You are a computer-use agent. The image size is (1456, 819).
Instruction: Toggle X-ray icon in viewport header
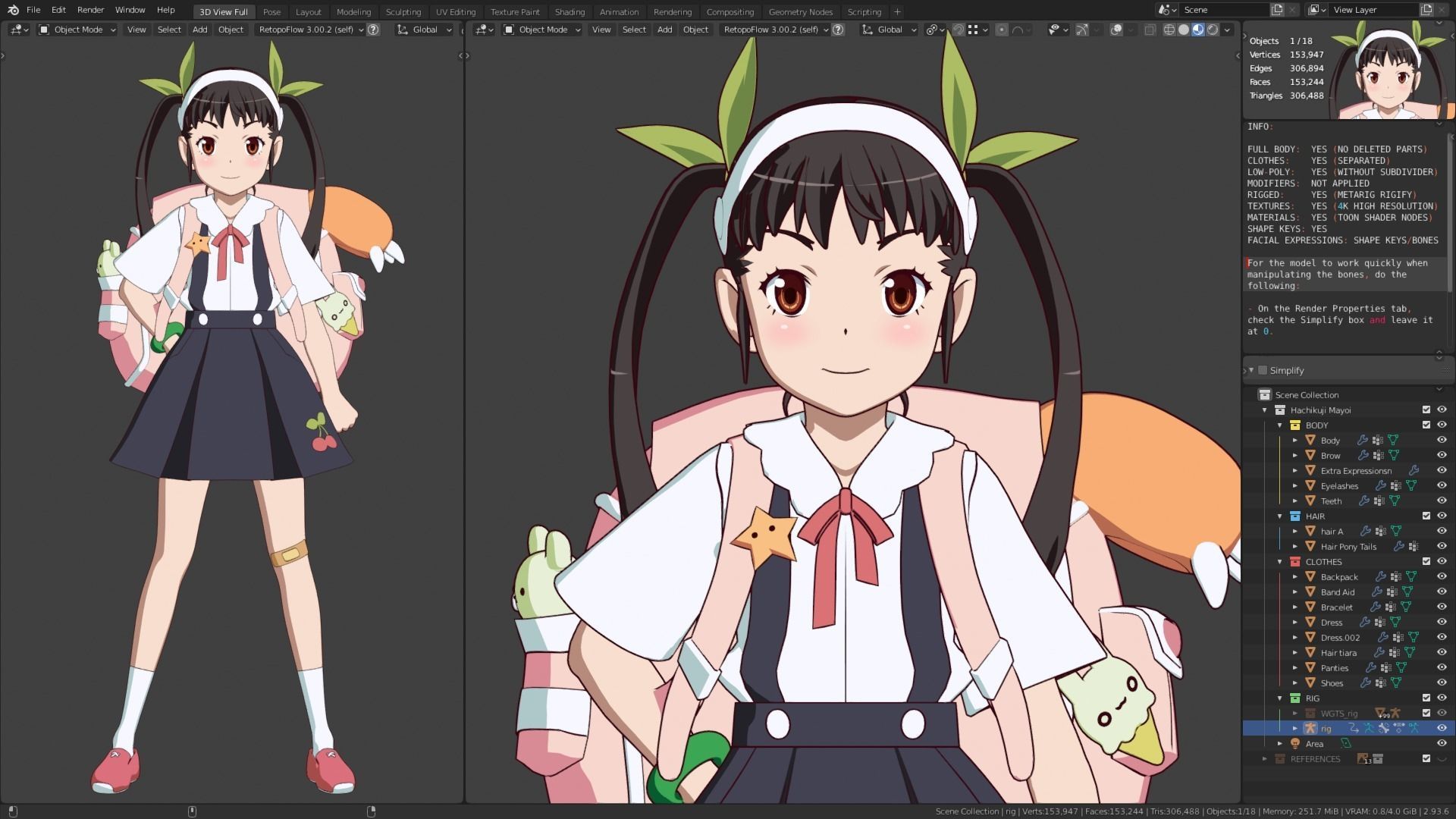point(1150,30)
